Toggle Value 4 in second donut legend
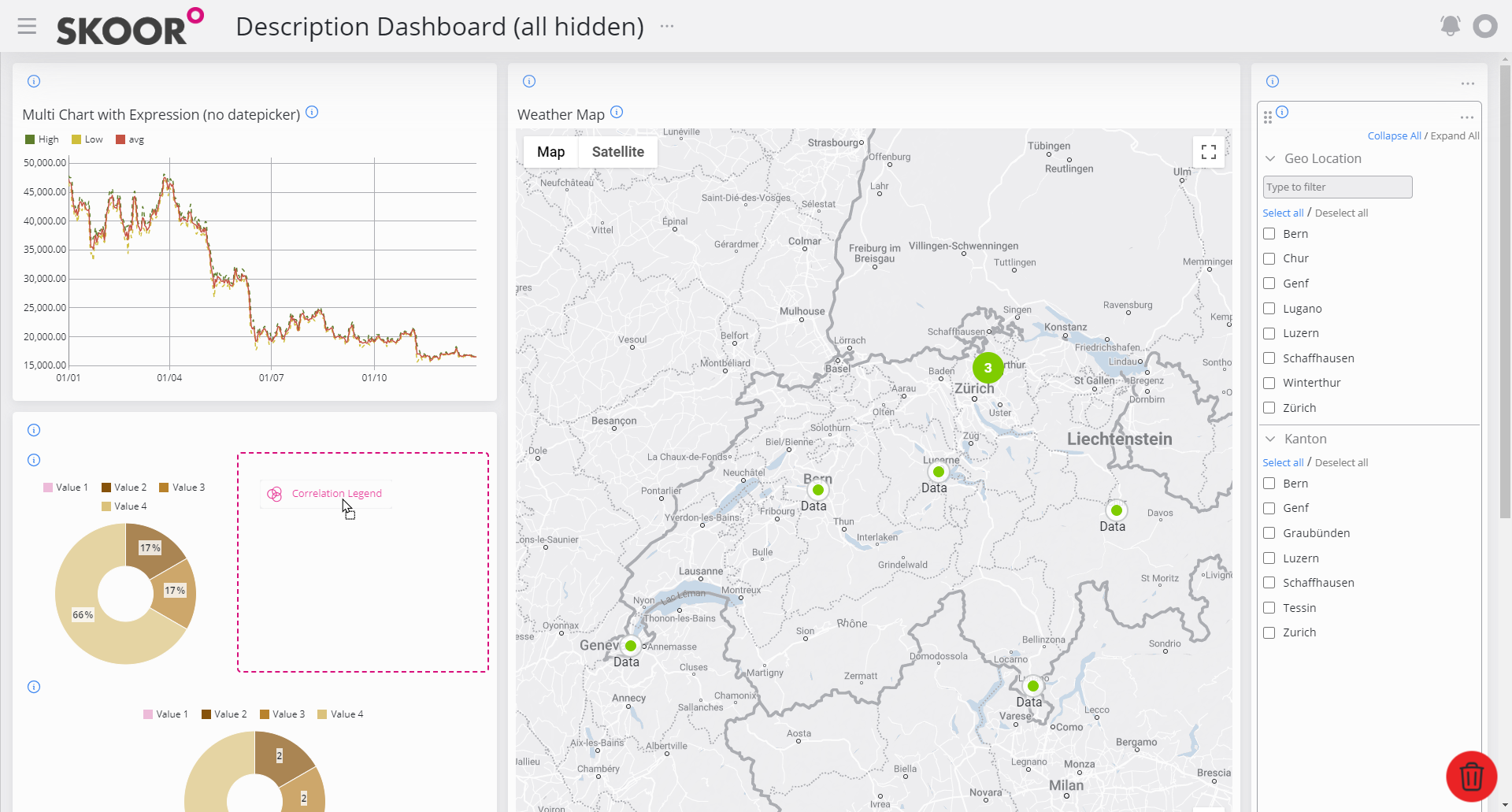The height and width of the screenshot is (812, 1512). [x=340, y=714]
